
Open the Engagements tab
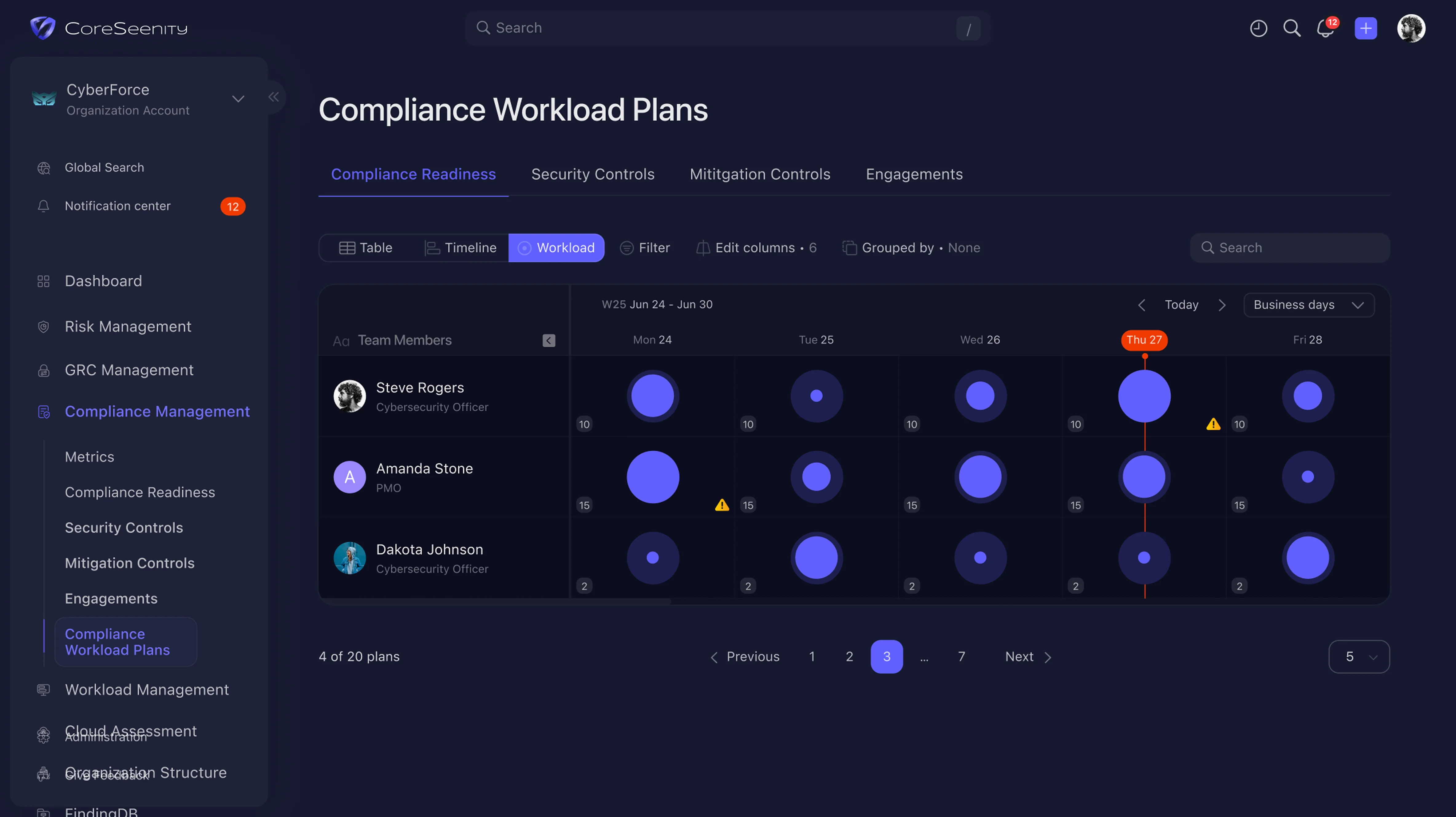click(914, 174)
